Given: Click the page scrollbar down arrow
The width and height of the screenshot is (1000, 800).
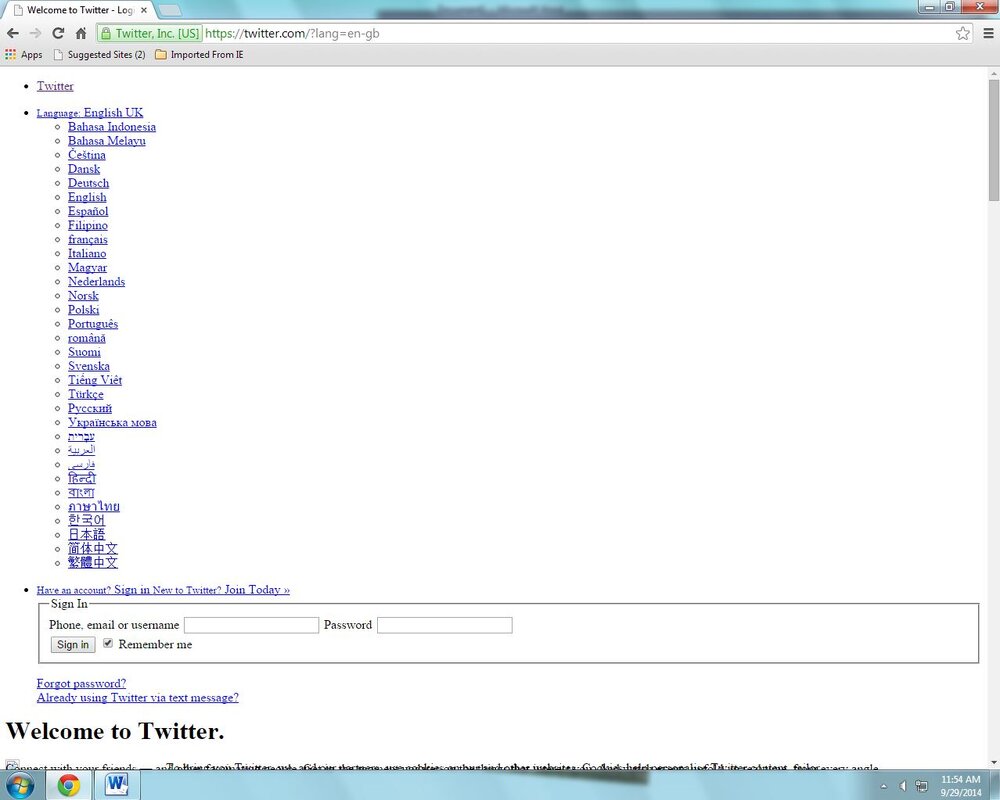Looking at the screenshot, I should (994, 762).
